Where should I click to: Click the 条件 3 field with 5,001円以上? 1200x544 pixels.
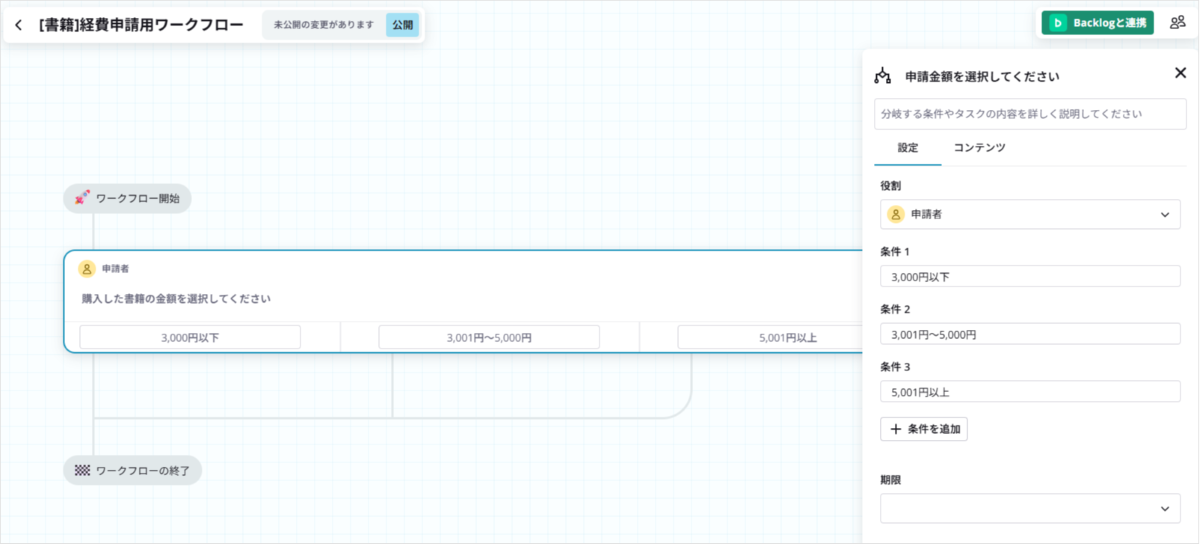pos(1030,392)
